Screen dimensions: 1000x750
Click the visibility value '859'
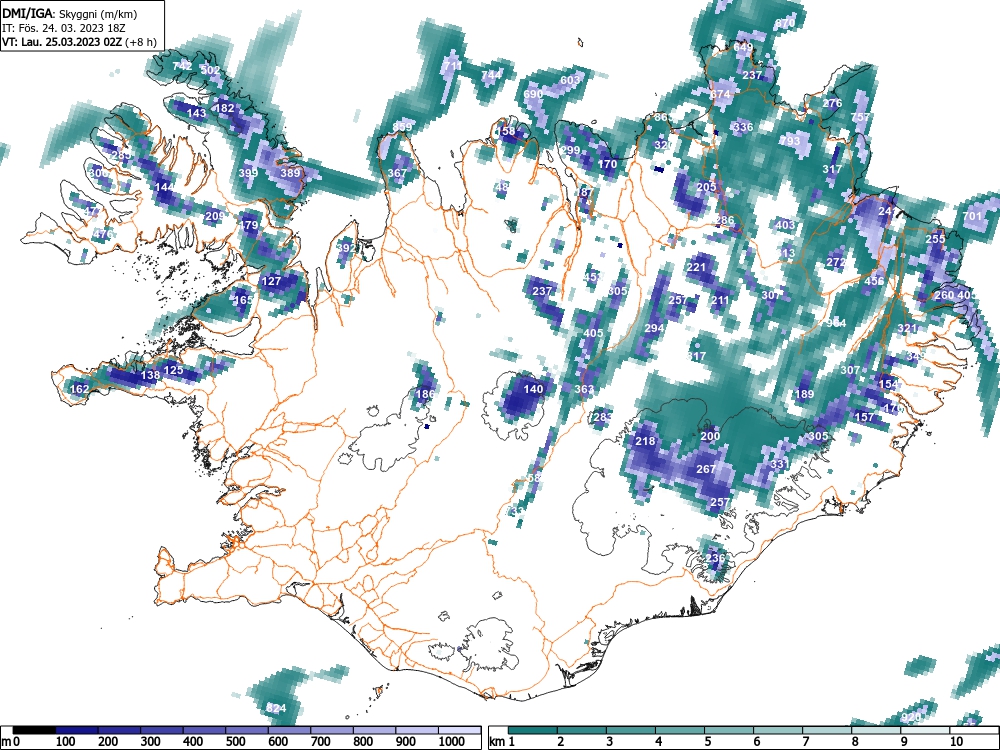point(402,127)
